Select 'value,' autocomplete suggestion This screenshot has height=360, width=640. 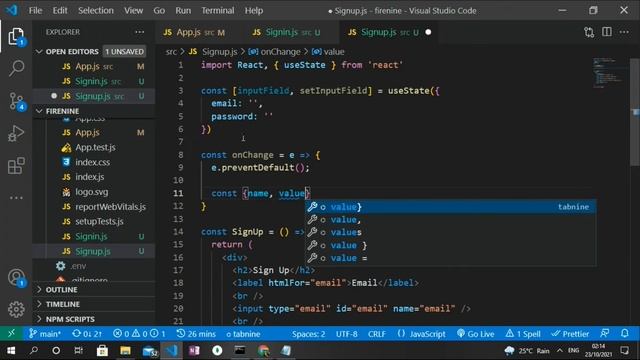click(451, 220)
